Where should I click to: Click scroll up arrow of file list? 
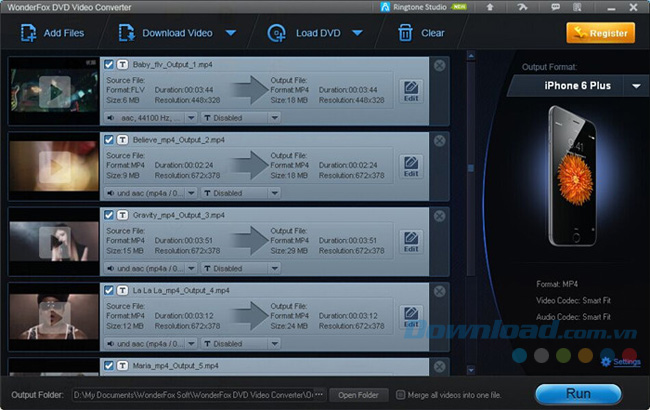tap(471, 56)
